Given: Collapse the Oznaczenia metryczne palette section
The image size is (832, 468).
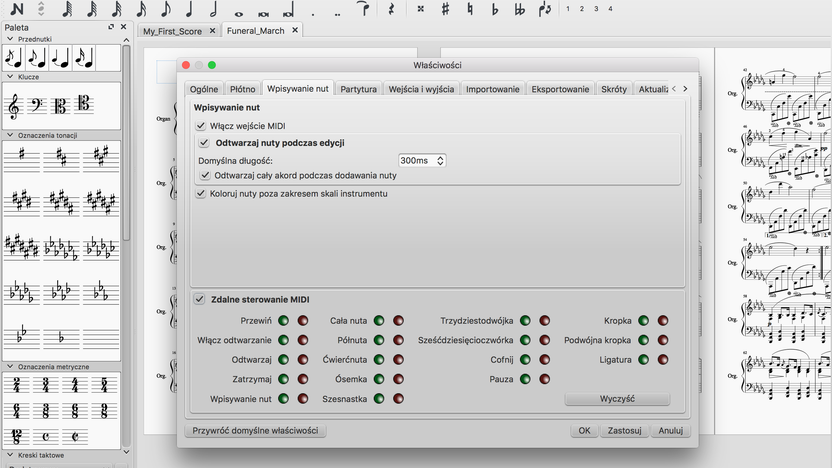Looking at the screenshot, I should 10,366.
